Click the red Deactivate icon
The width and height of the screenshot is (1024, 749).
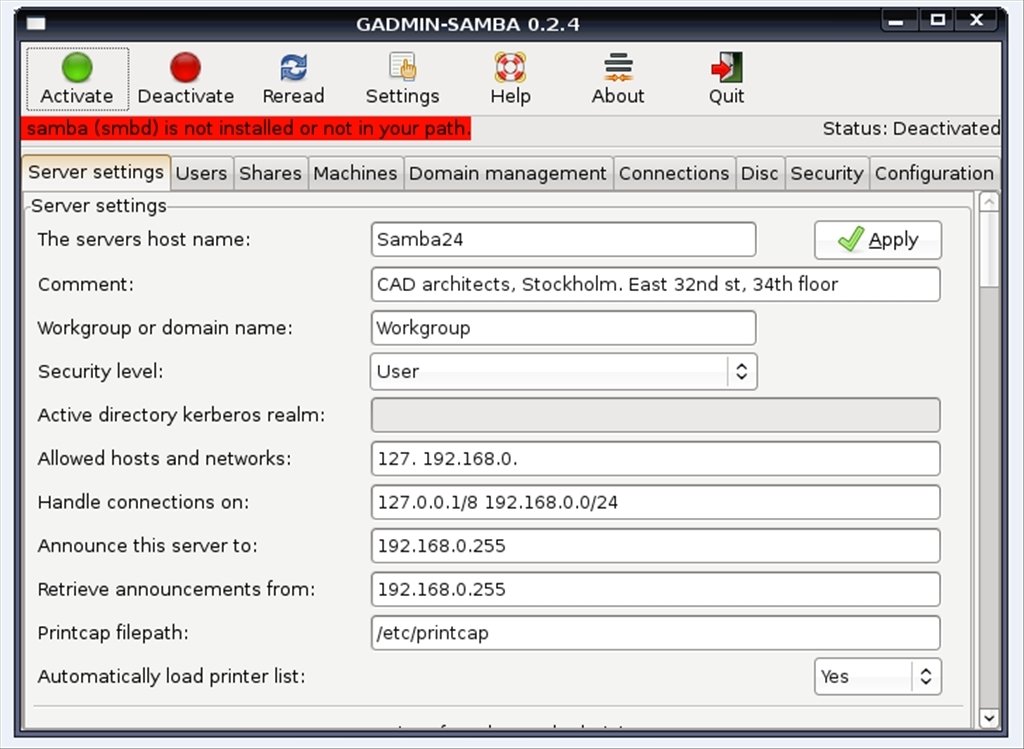click(185, 67)
